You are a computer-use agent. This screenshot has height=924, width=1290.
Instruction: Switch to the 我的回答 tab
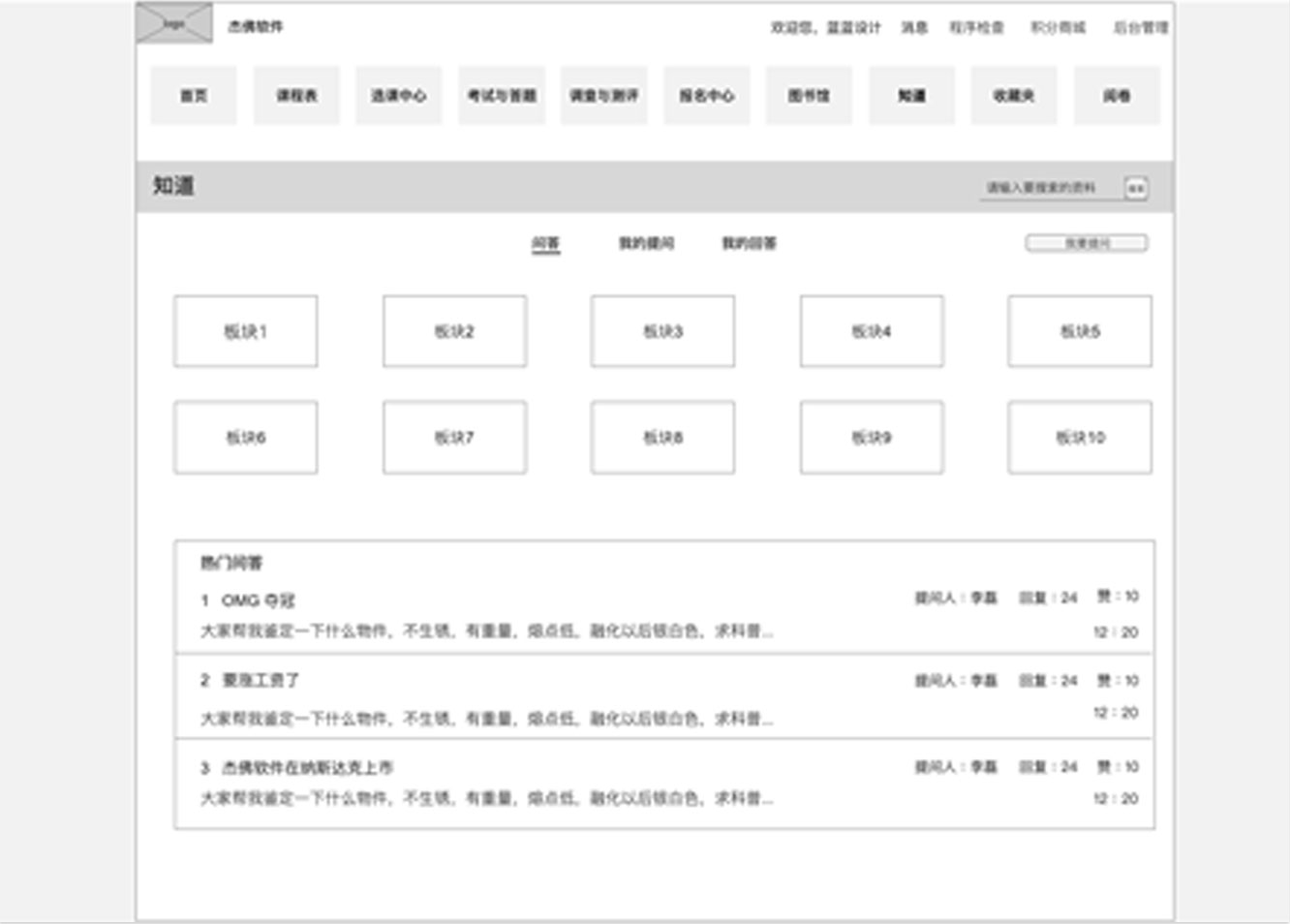click(749, 243)
